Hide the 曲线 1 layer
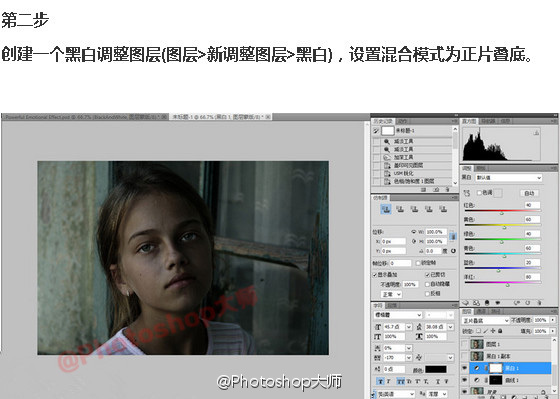 tap(464, 380)
